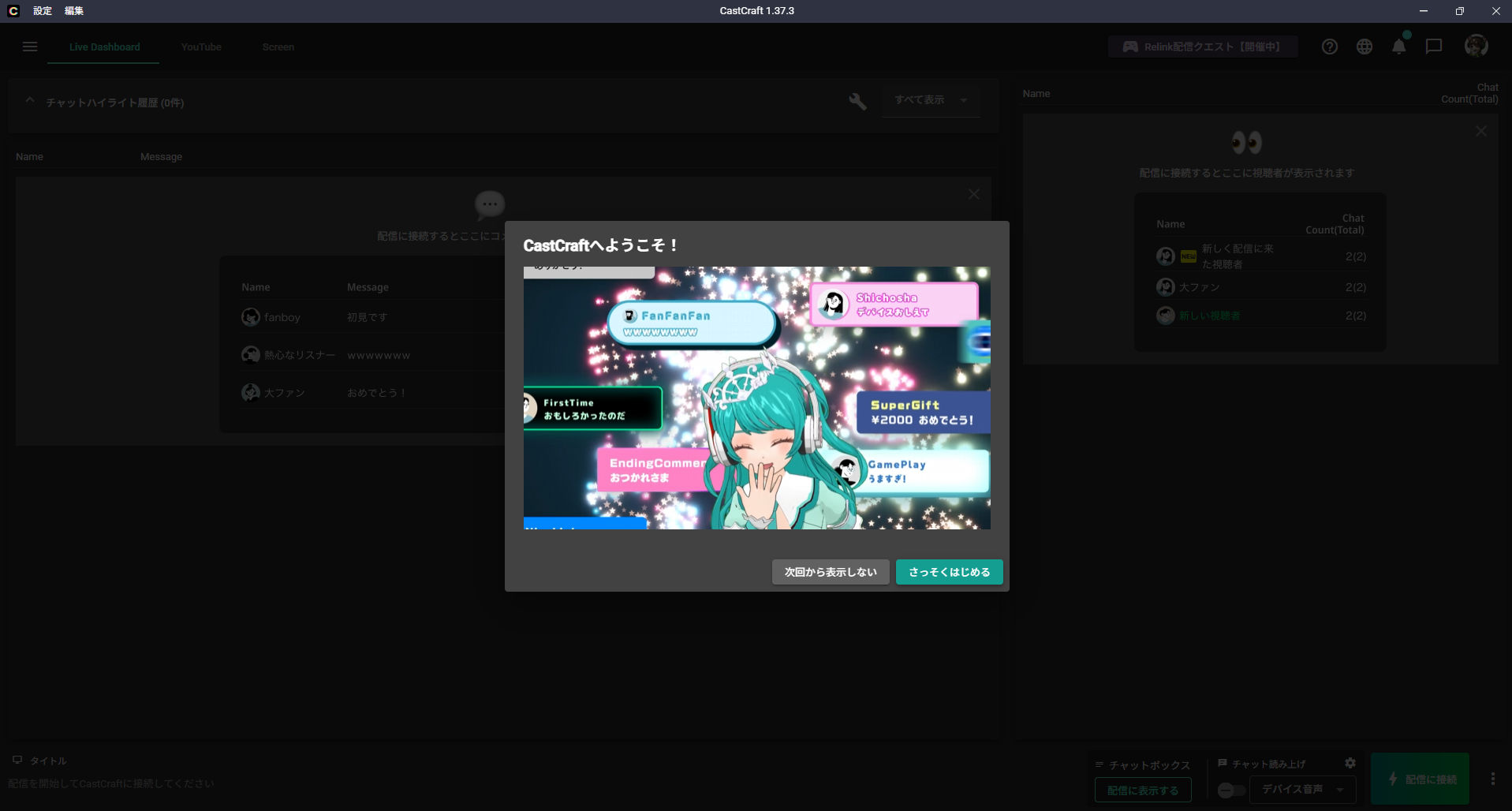Image resolution: width=1512 pixels, height=811 pixels.
Task: Click 配信に接続 connect button
Action: [1421, 779]
